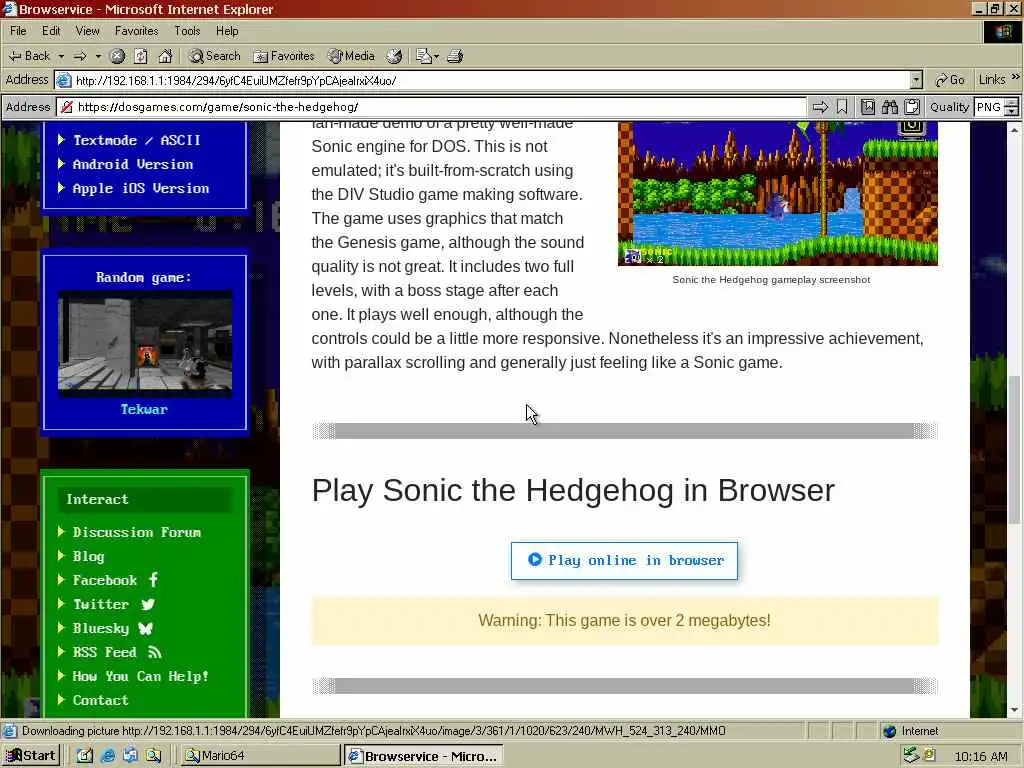Open the History icon in toolbar
The image size is (1024, 768).
point(394,56)
